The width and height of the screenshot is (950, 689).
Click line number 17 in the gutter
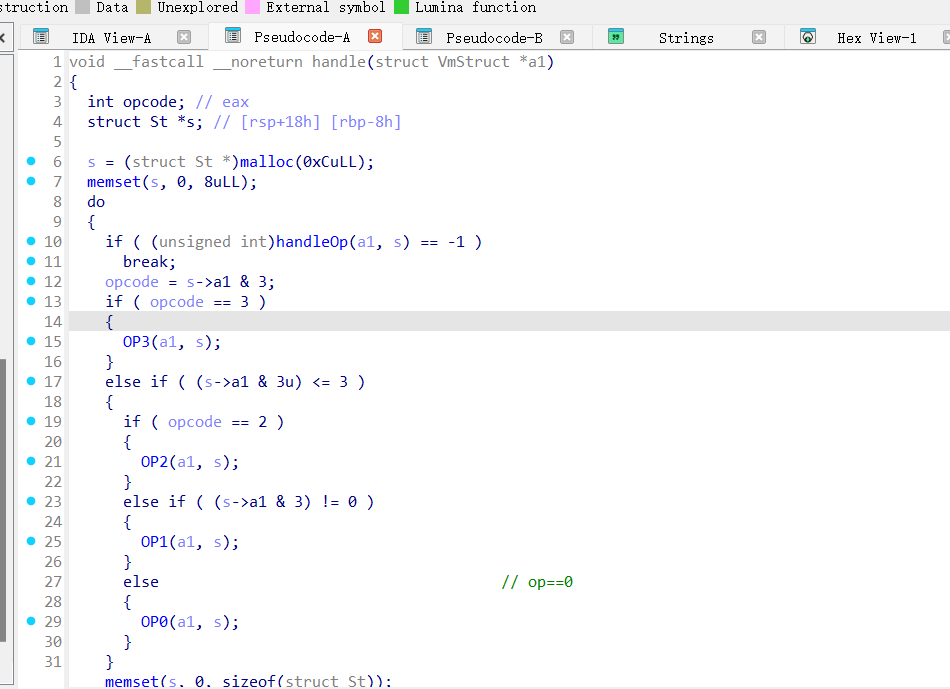coord(52,382)
